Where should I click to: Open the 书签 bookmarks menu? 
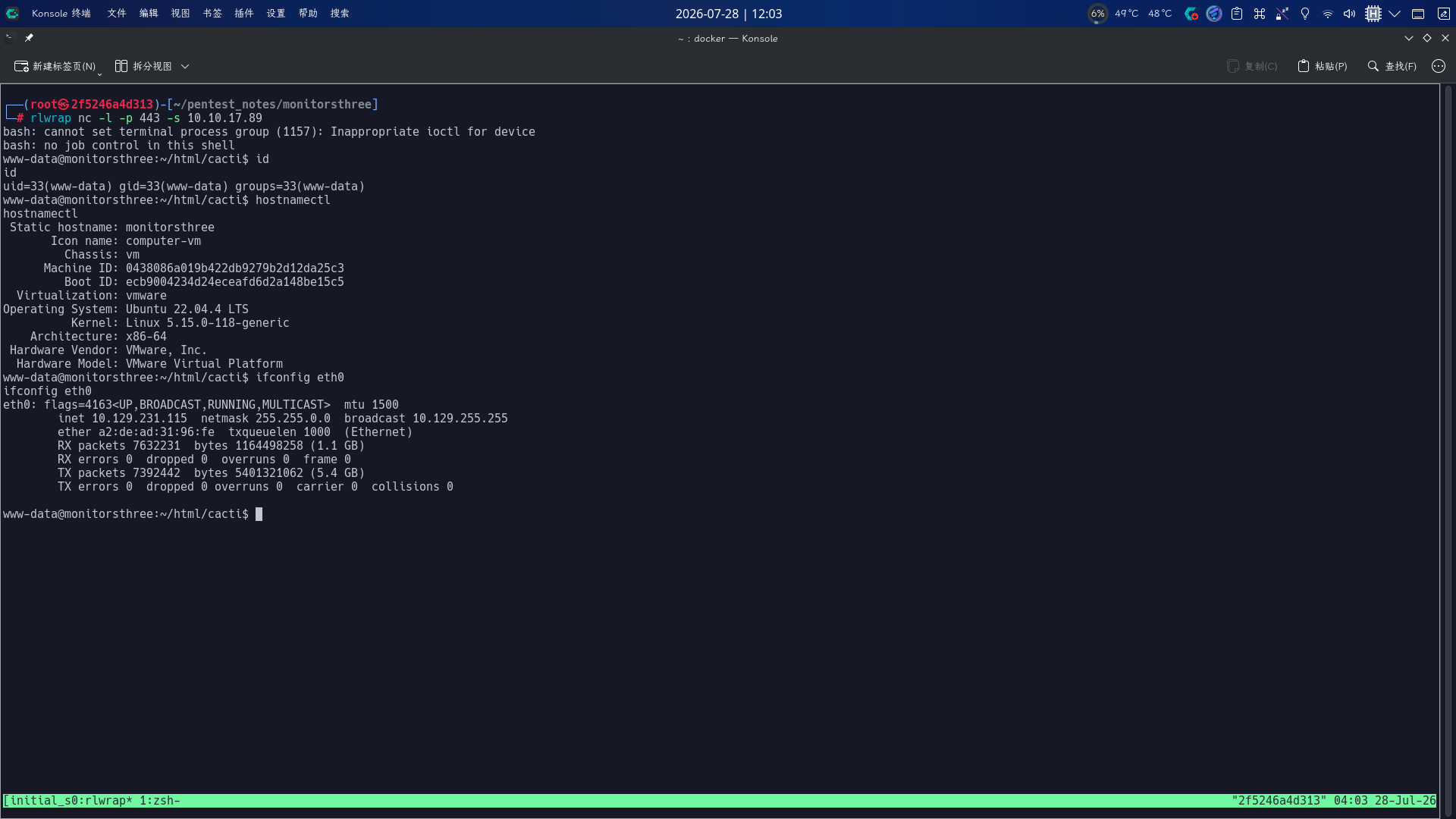(212, 14)
